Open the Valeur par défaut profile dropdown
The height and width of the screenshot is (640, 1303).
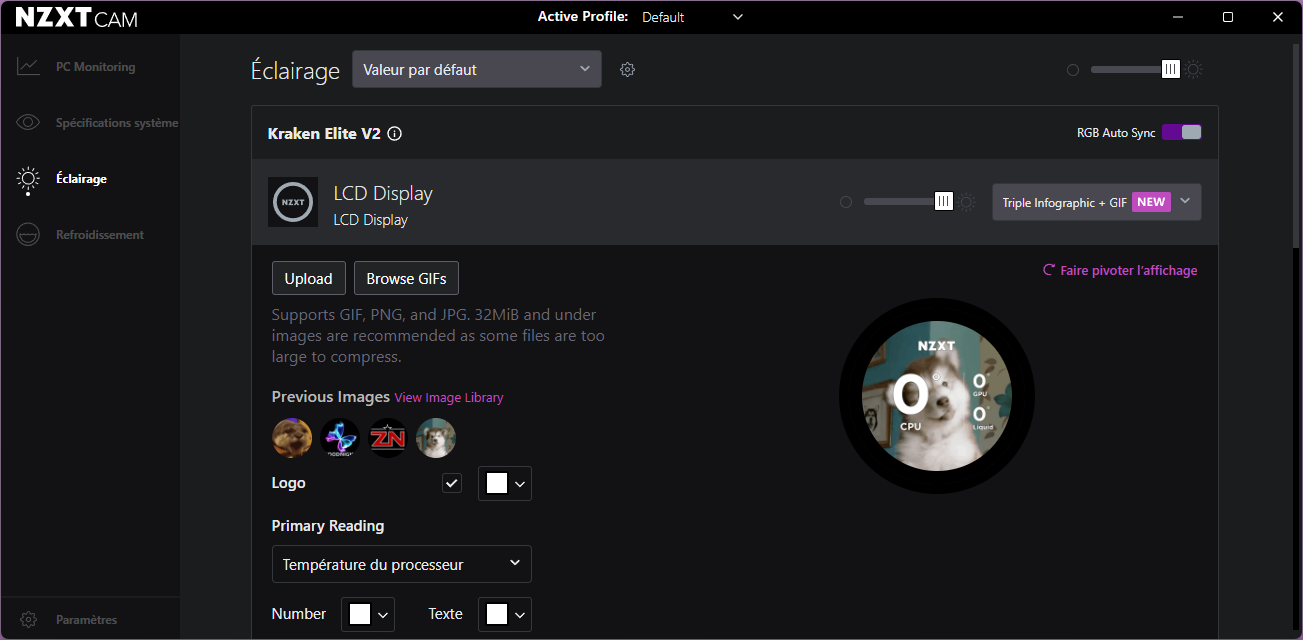click(x=477, y=69)
